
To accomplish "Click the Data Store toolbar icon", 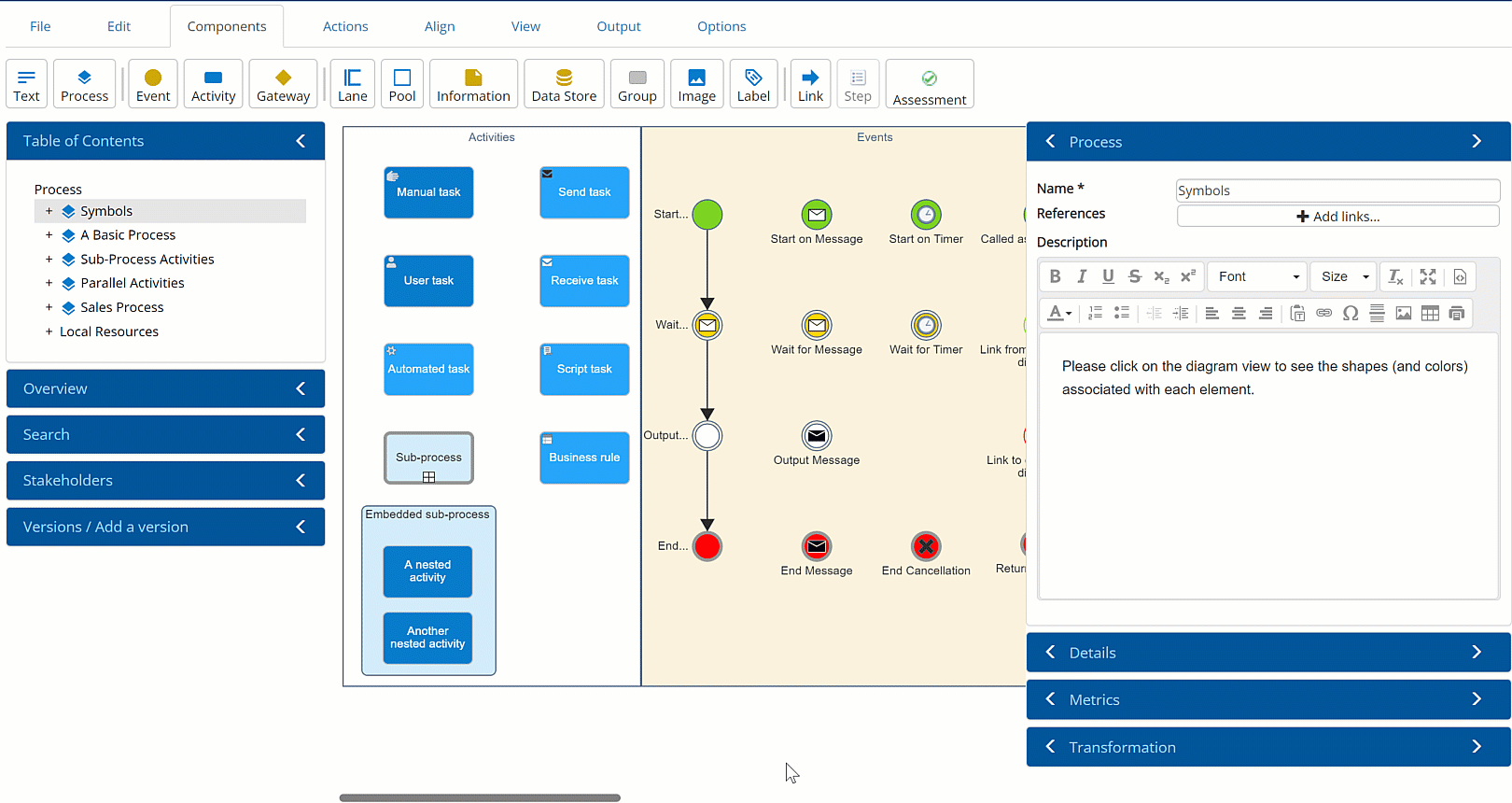I will [564, 84].
